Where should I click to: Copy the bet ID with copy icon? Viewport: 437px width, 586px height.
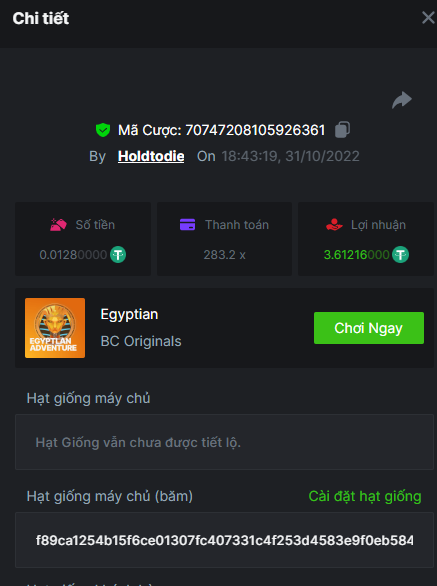pos(342,130)
